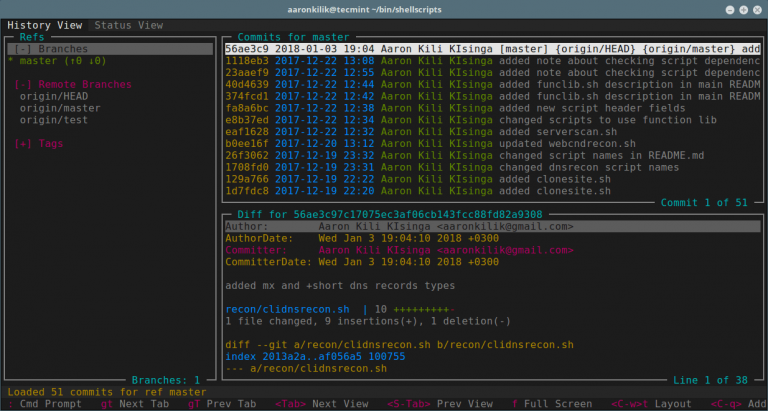Viewport: 768px width, 411px height.
Task: Click recon/clidnsrecon.sh file stat line
Action: tap(287, 310)
